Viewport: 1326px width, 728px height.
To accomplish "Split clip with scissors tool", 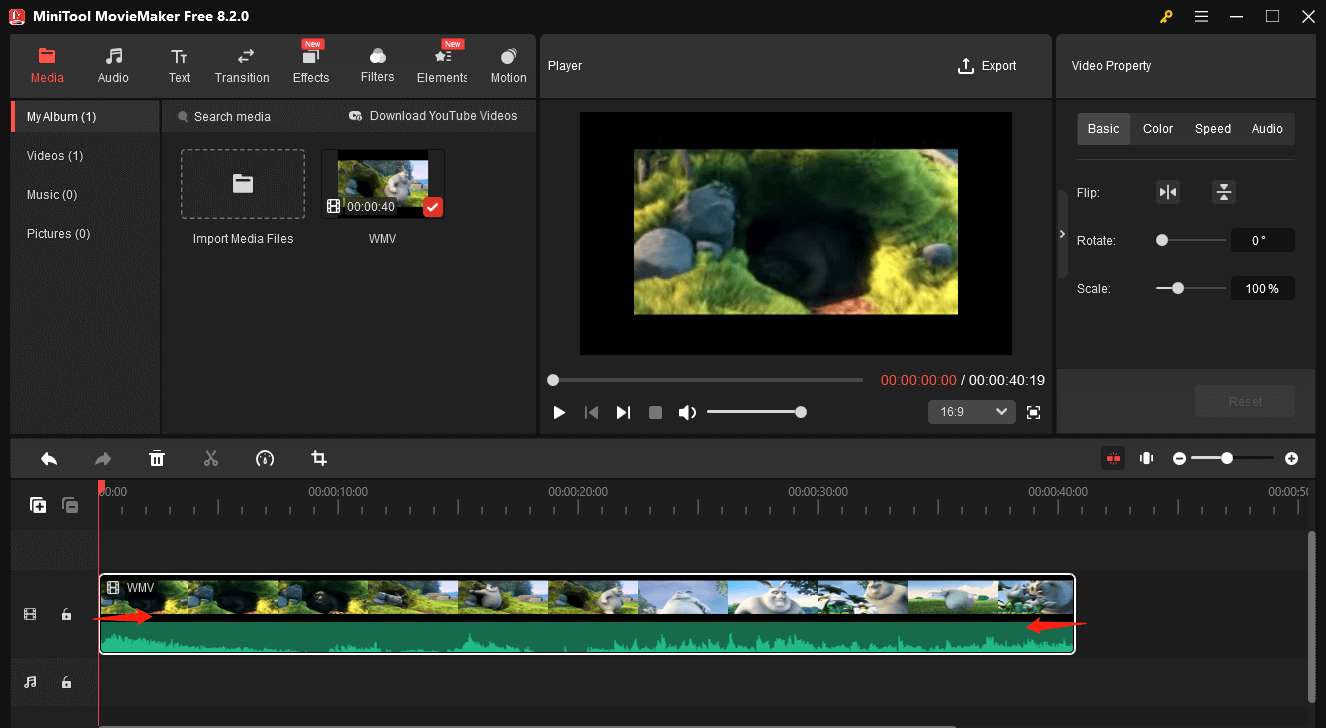I will pyautogui.click(x=211, y=459).
